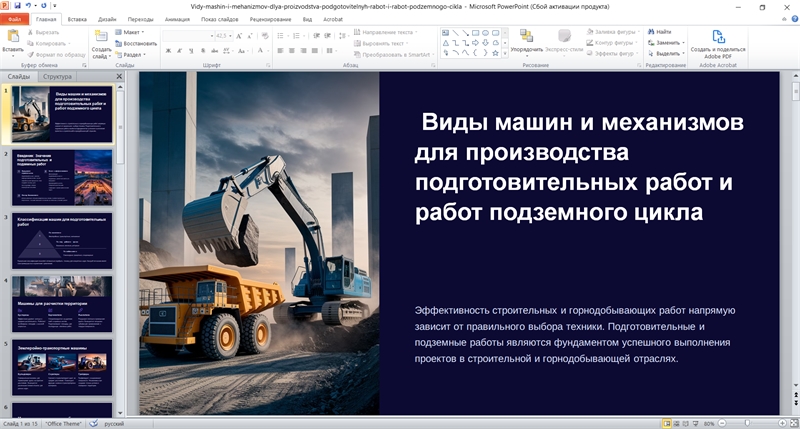Select the rectangle shape in the gallery
The image size is (800, 429).
tap(475, 33)
